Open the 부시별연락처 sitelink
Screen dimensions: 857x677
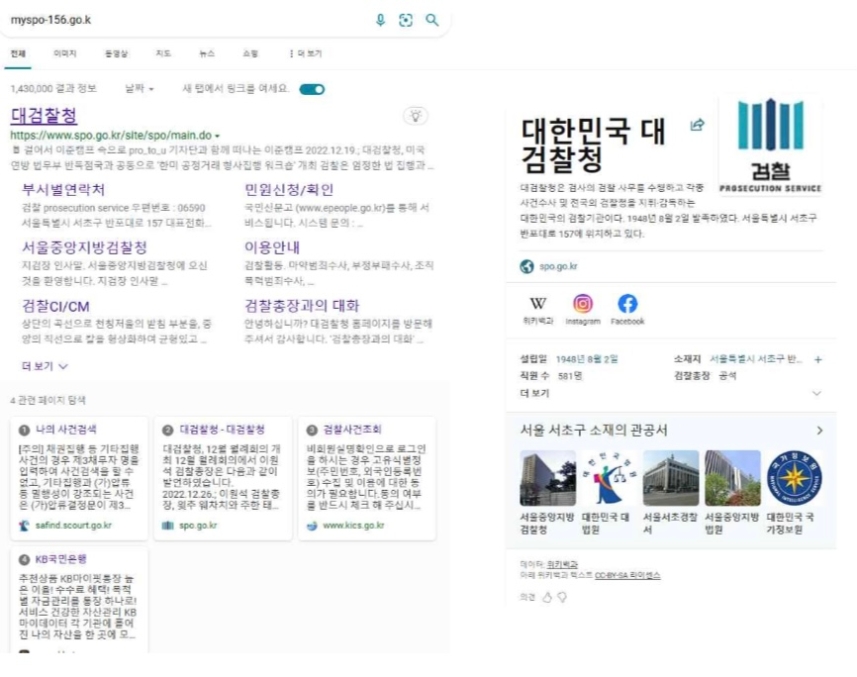[63, 190]
